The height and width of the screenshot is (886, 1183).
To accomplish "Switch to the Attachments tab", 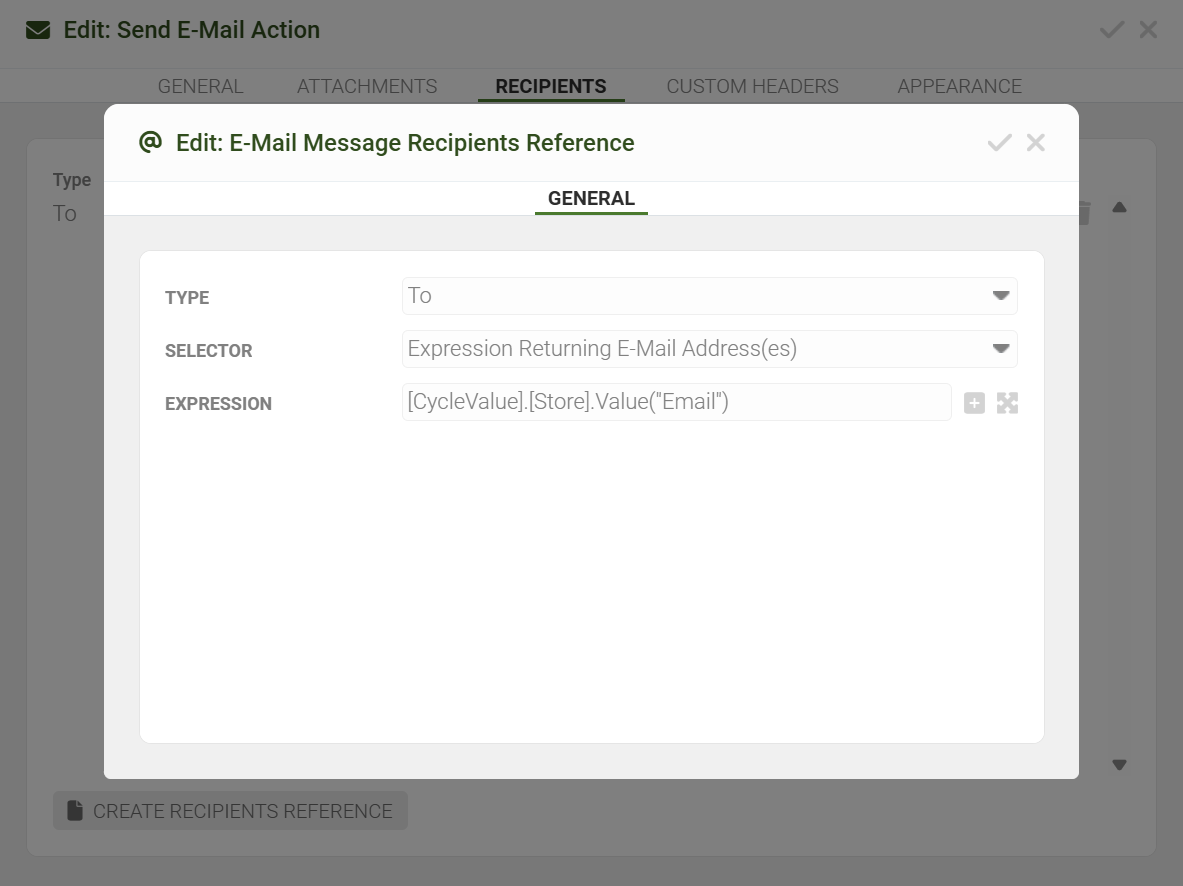I will point(367,86).
